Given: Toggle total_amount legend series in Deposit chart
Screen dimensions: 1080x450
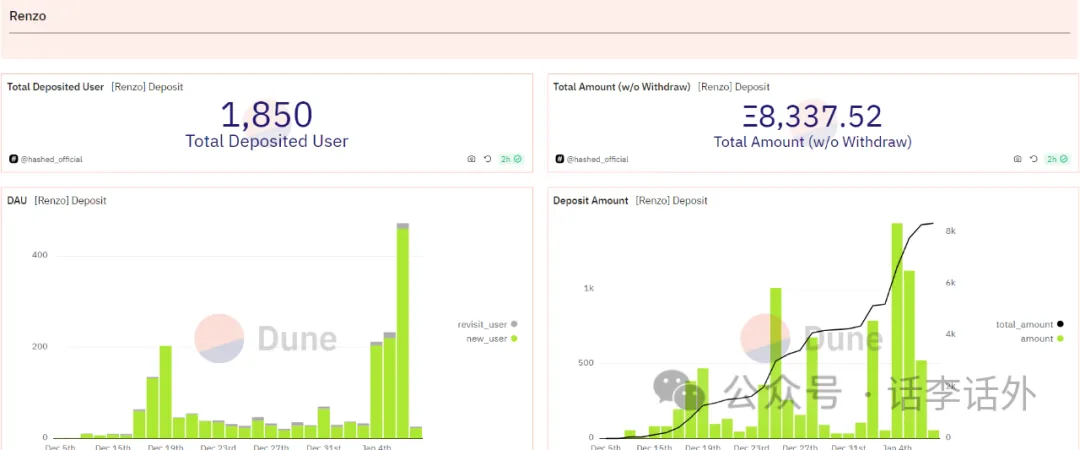Looking at the screenshot, I should pyautogui.click(x=1030, y=324).
